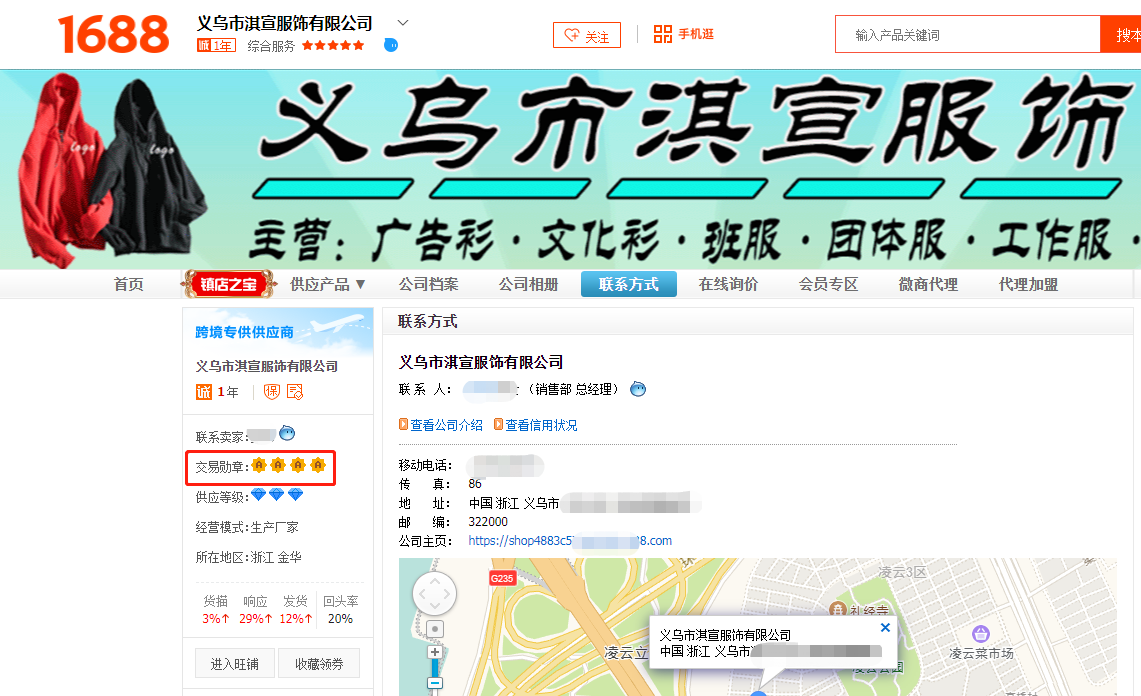Click 进入旺铺 button
The image size is (1141, 696).
[x=234, y=663]
